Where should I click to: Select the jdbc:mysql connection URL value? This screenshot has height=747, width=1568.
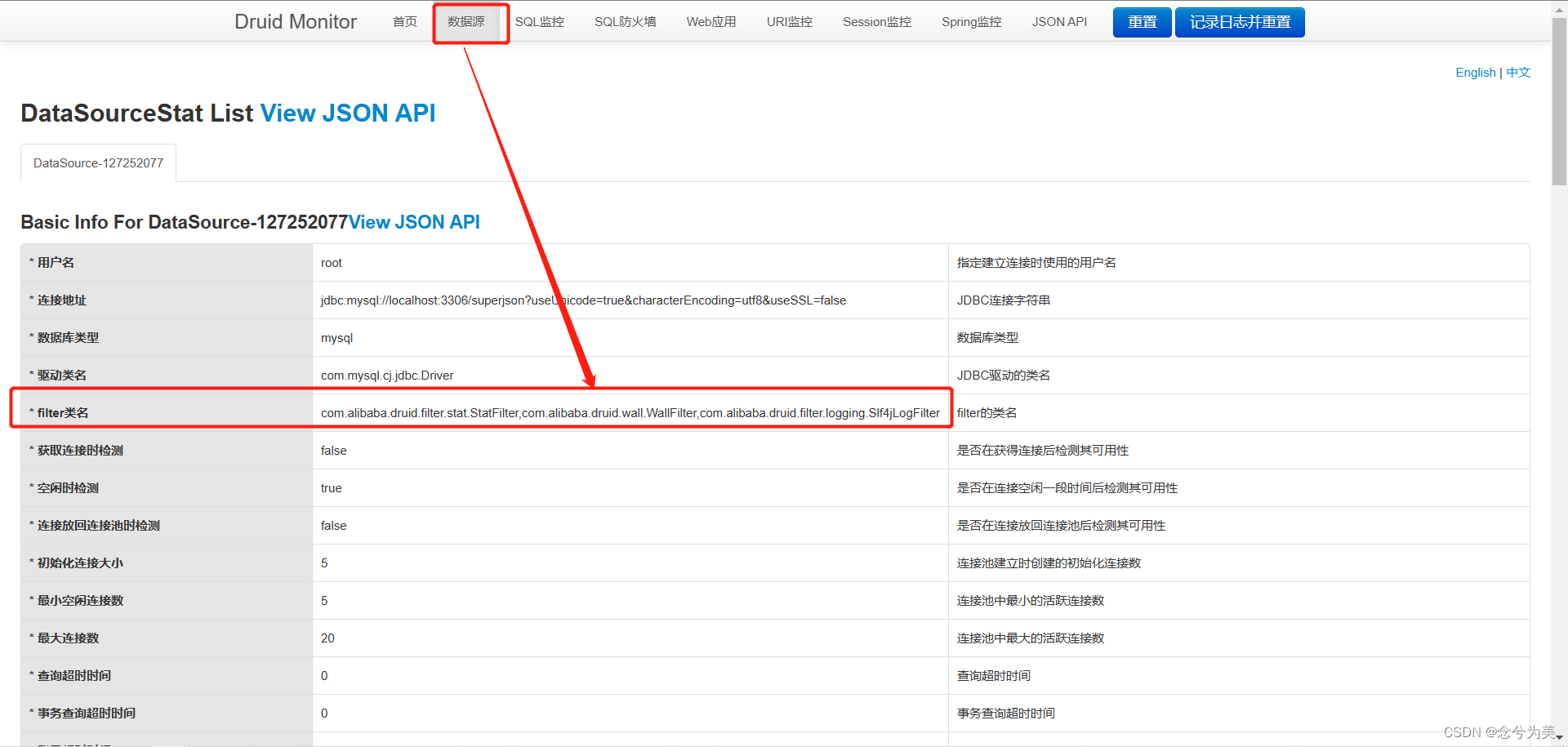click(583, 300)
